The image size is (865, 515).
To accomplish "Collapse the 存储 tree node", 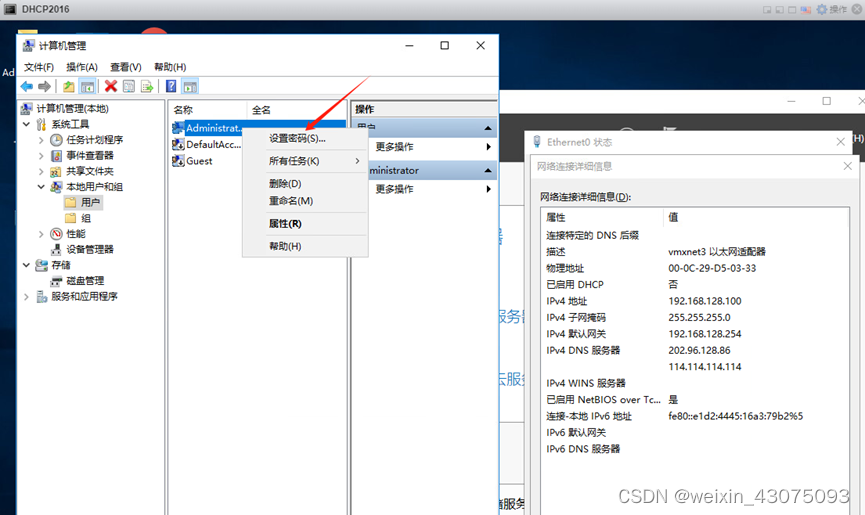I will (26, 265).
